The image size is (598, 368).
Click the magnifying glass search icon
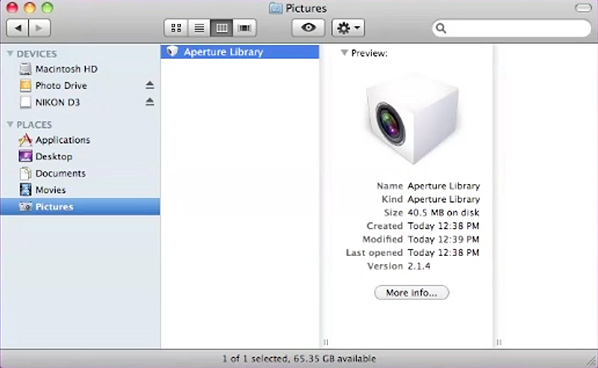(x=441, y=28)
